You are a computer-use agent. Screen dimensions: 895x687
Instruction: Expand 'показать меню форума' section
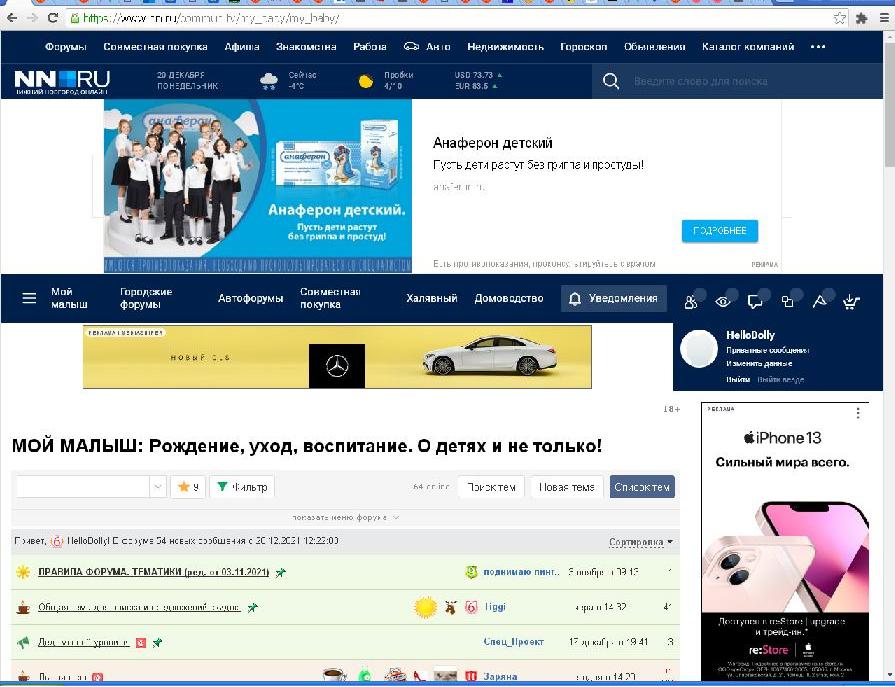pyautogui.click(x=345, y=517)
